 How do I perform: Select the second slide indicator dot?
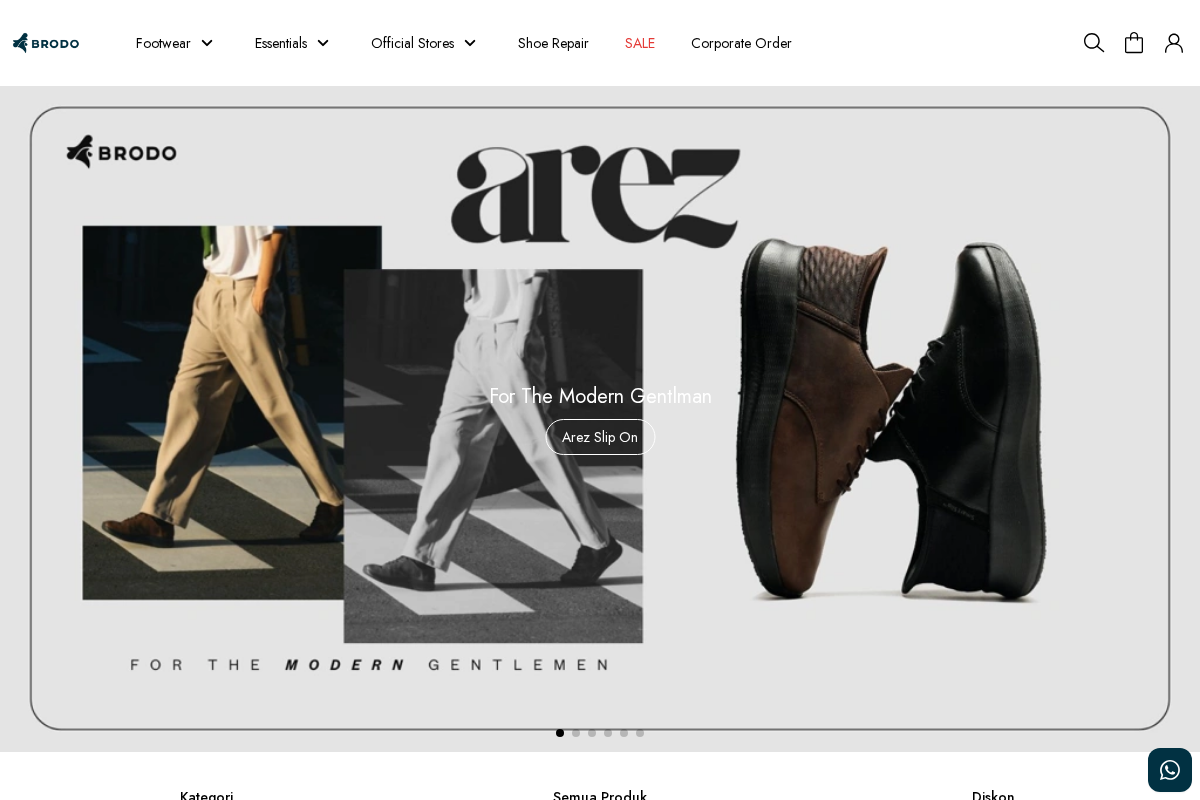pyautogui.click(x=576, y=733)
